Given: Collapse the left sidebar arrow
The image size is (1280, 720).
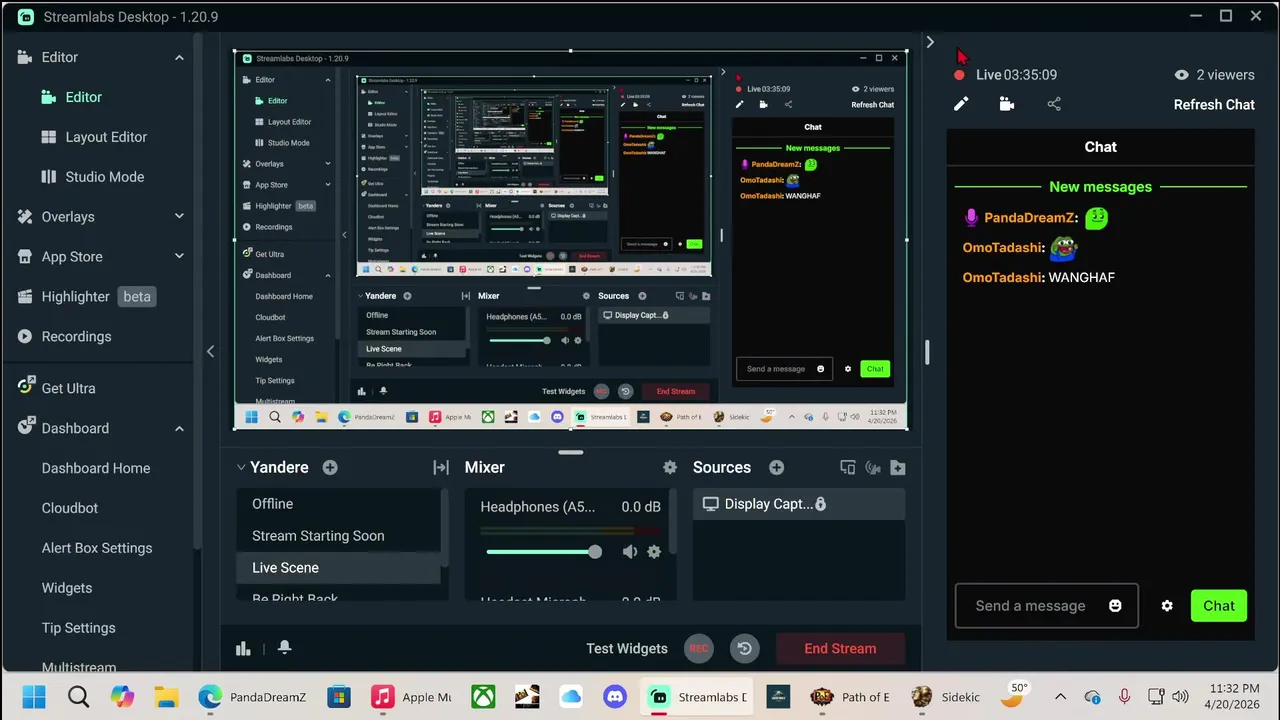Looking at the screenshot, I should pos(210,351).
